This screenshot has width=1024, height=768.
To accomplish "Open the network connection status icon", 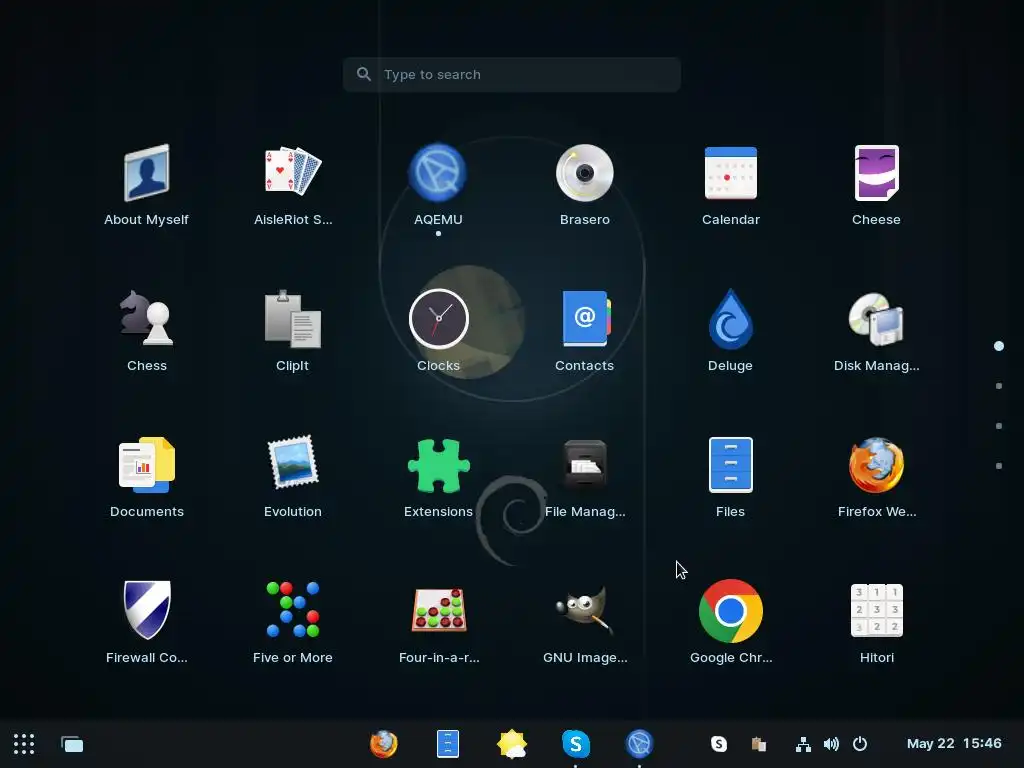I will click(x=803, y=744).
